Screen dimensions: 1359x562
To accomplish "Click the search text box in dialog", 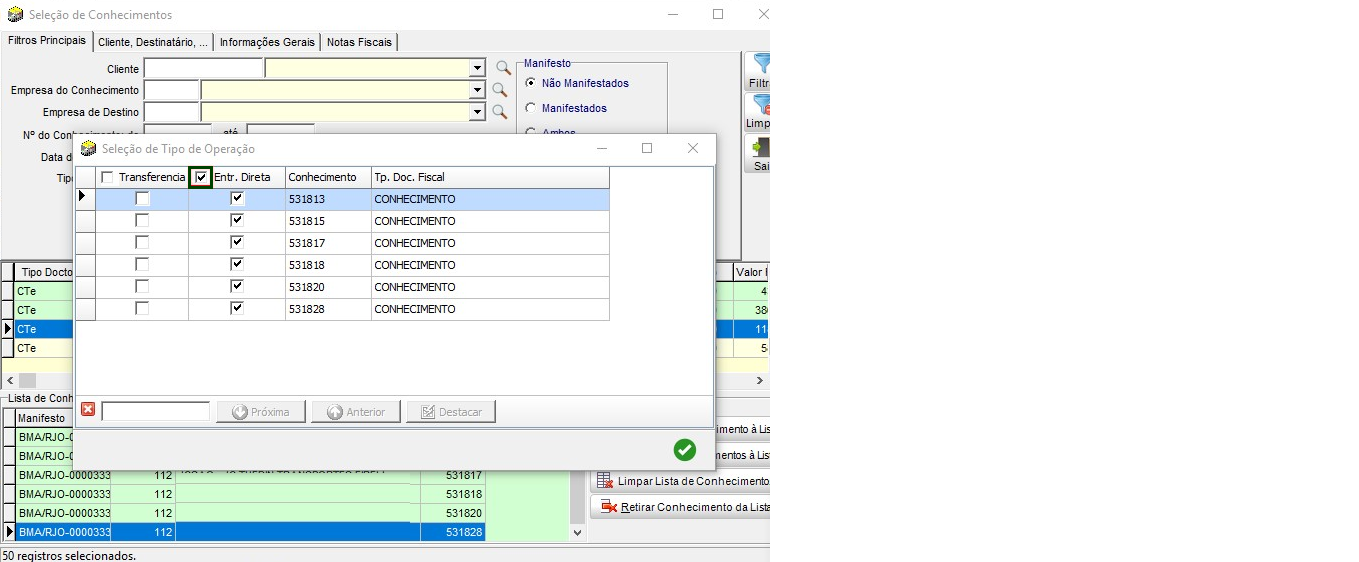I will (x=156, y=411).
